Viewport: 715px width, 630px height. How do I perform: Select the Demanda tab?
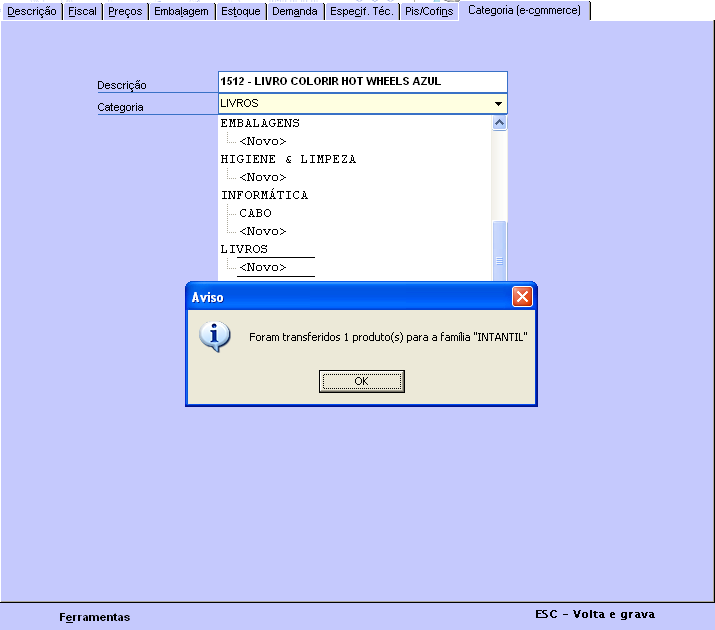295,11
